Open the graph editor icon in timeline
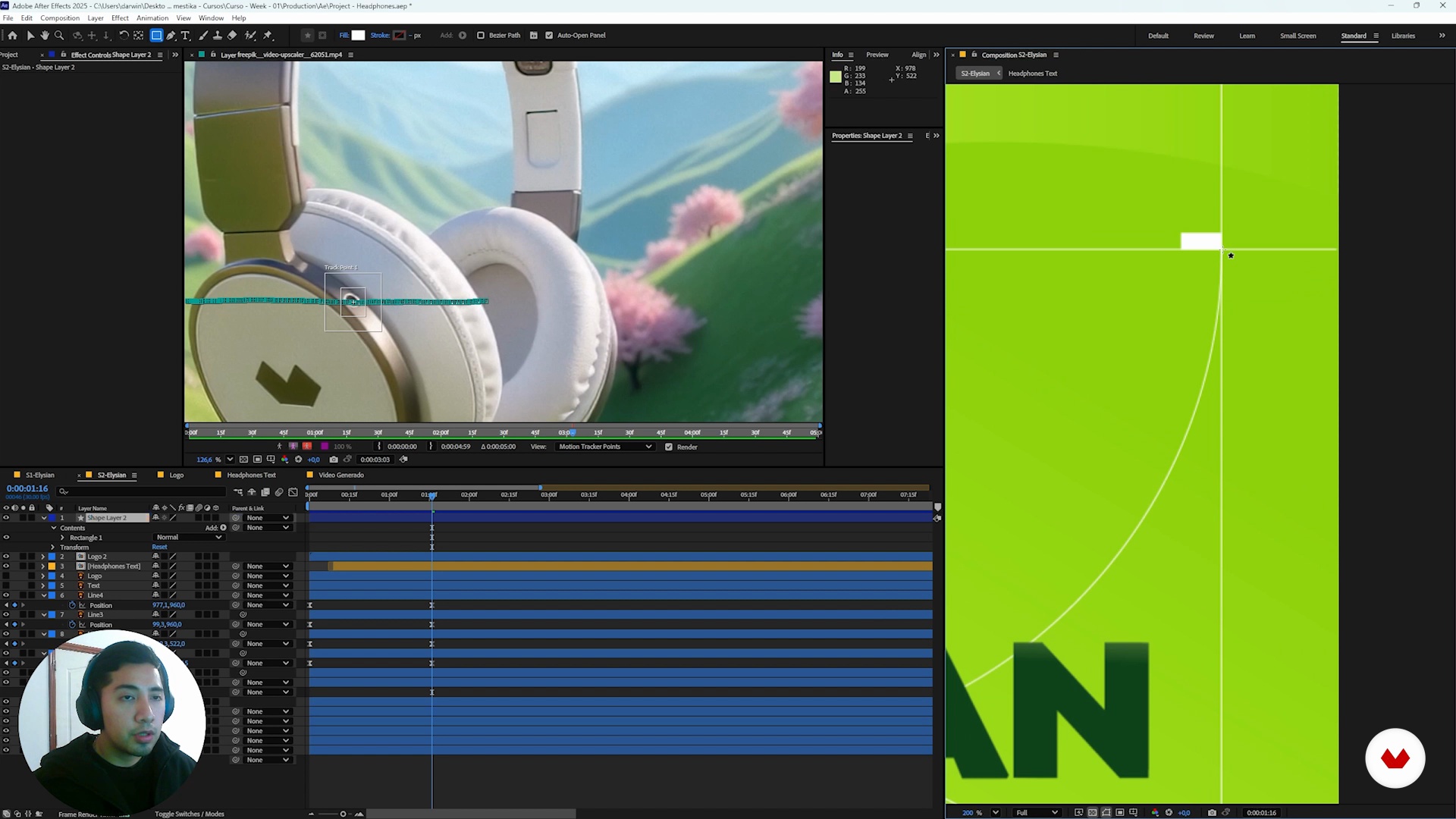The width and height of the screenshot is (1456, 819). [x=293, y=492]
